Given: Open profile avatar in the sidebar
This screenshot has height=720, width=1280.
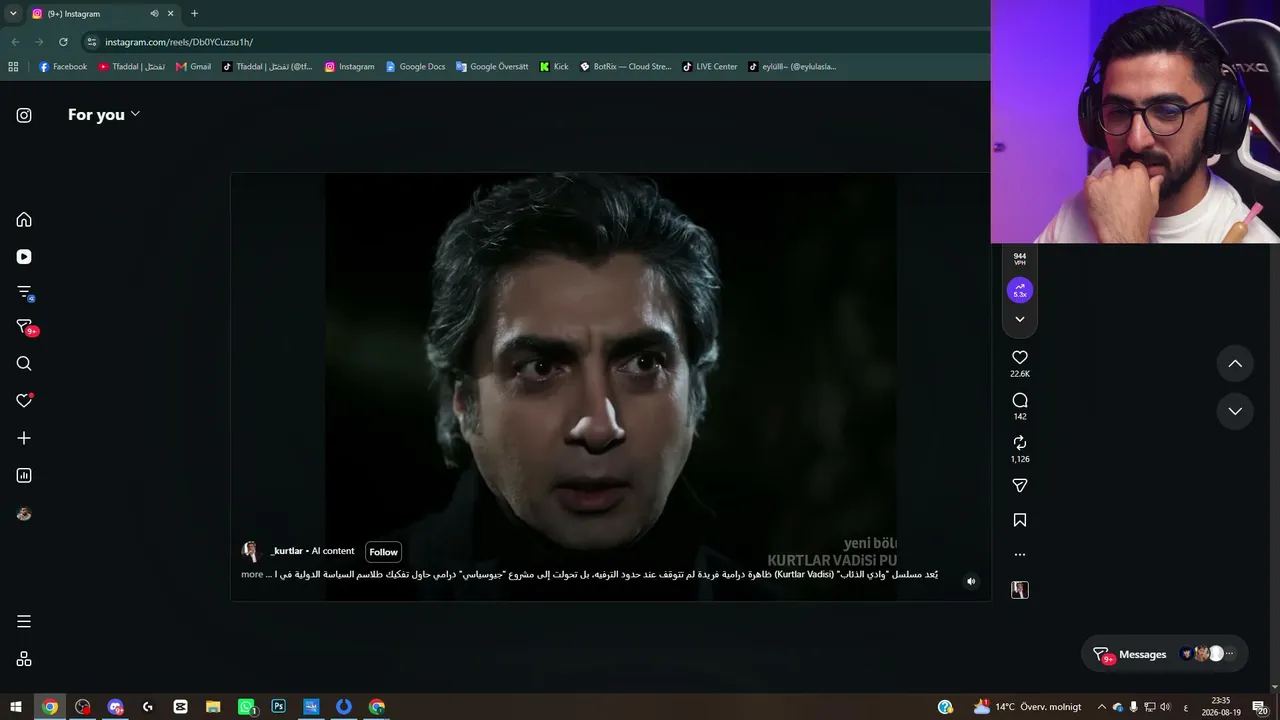Looking at the screenshot, I should click(24, 514).
